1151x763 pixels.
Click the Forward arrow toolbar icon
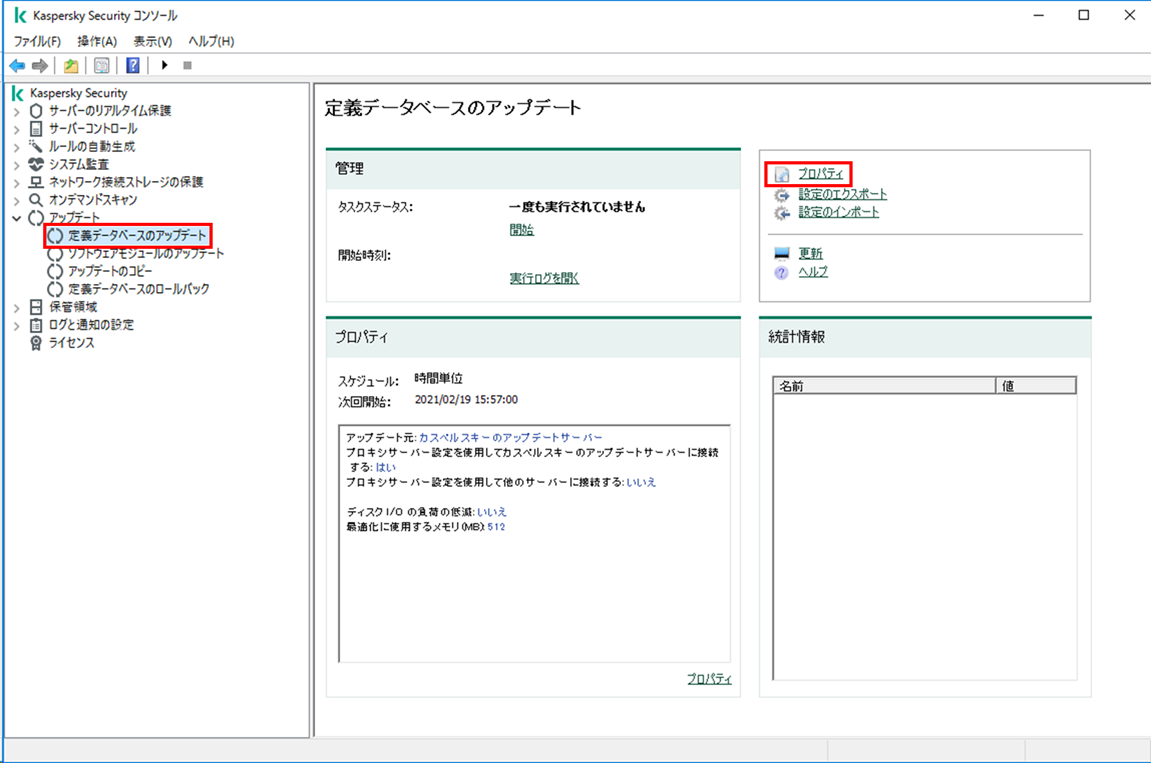coord(40,66)
